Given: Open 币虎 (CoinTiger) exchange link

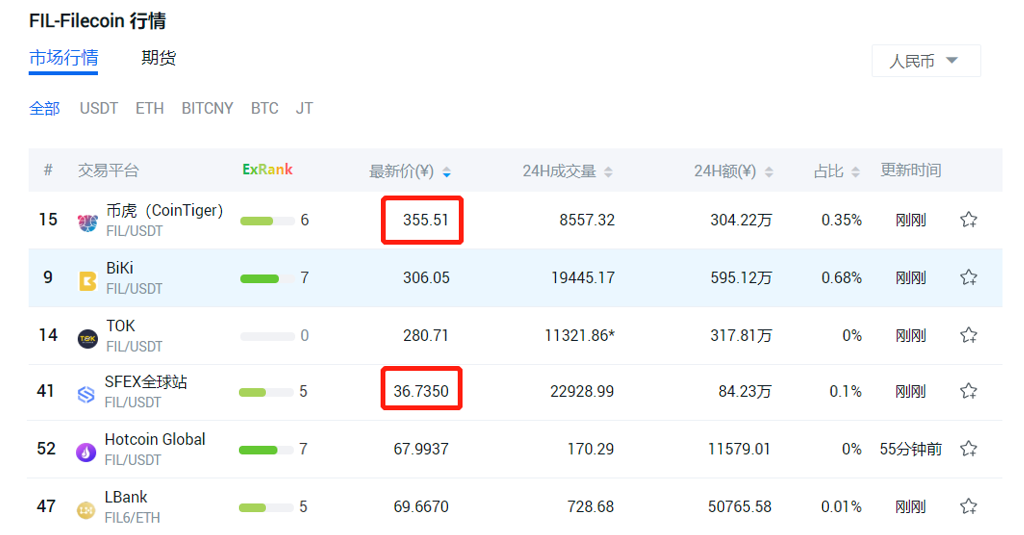Looking at the screenshot, I should pyautogui.click(x=165, y=210).
